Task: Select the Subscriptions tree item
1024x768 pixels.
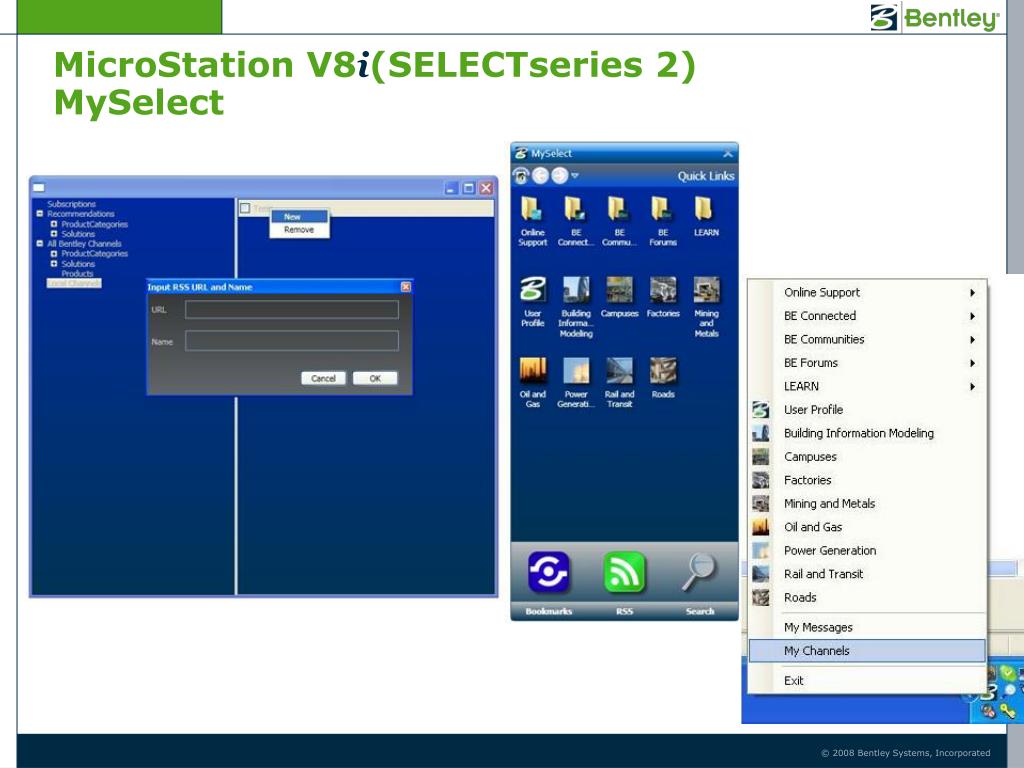Action: (71, 204)
